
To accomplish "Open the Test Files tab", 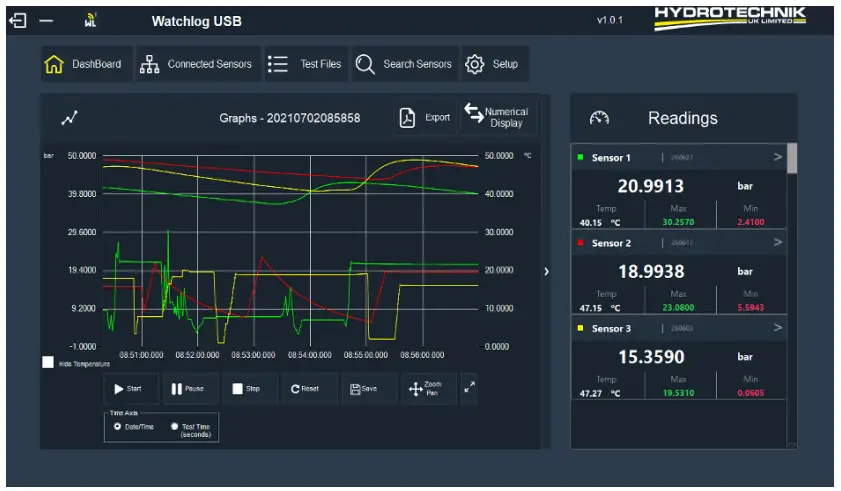I will (306, 64).
